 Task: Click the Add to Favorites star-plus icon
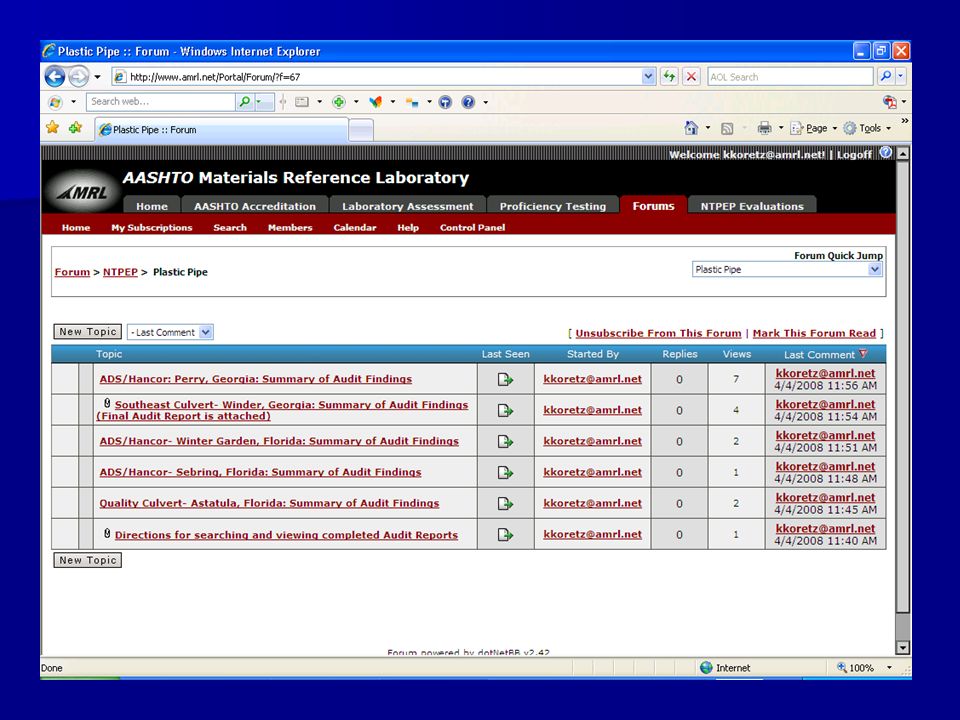click(75, 127)
